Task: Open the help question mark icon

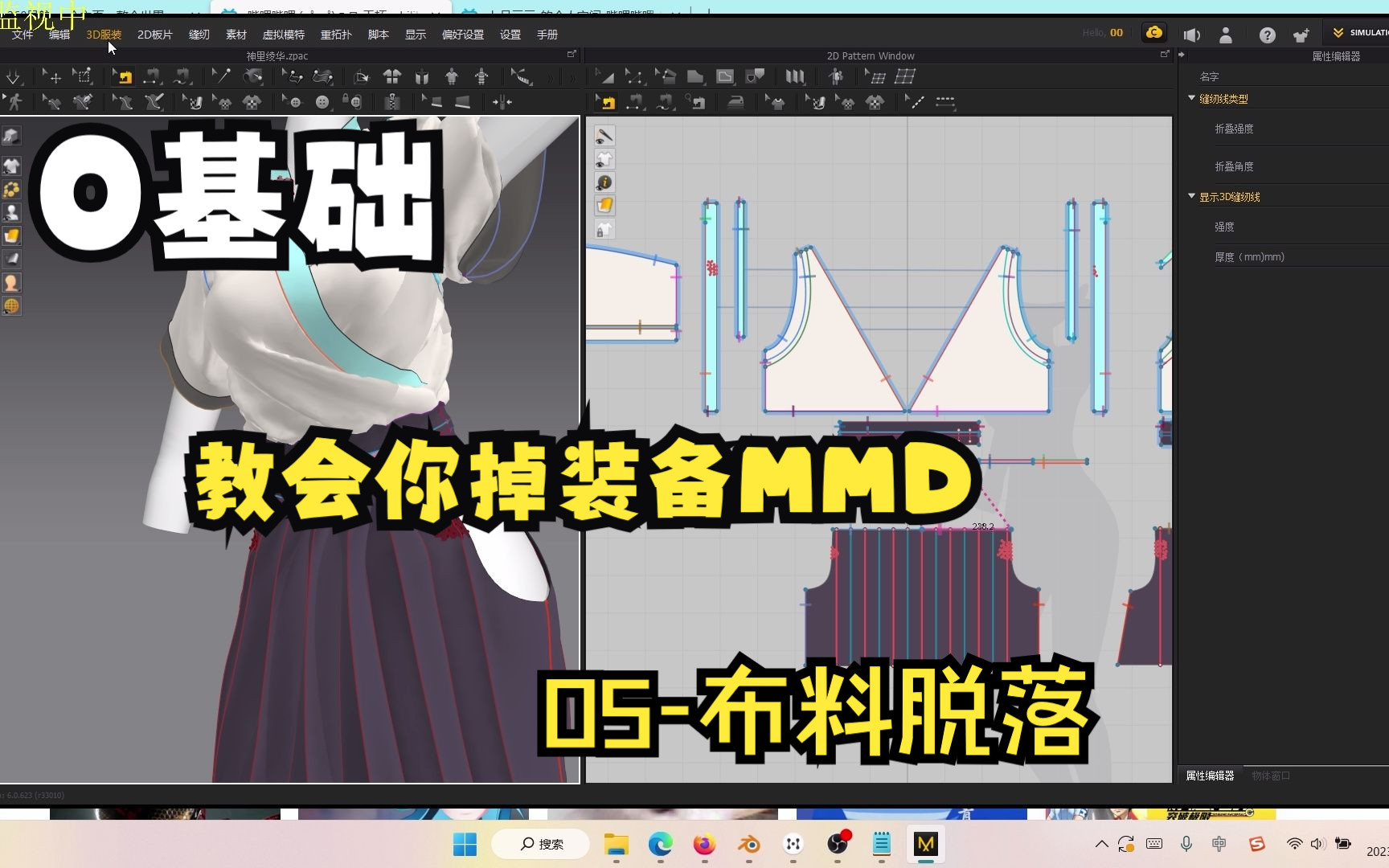Action: [x=1268, y=35]
